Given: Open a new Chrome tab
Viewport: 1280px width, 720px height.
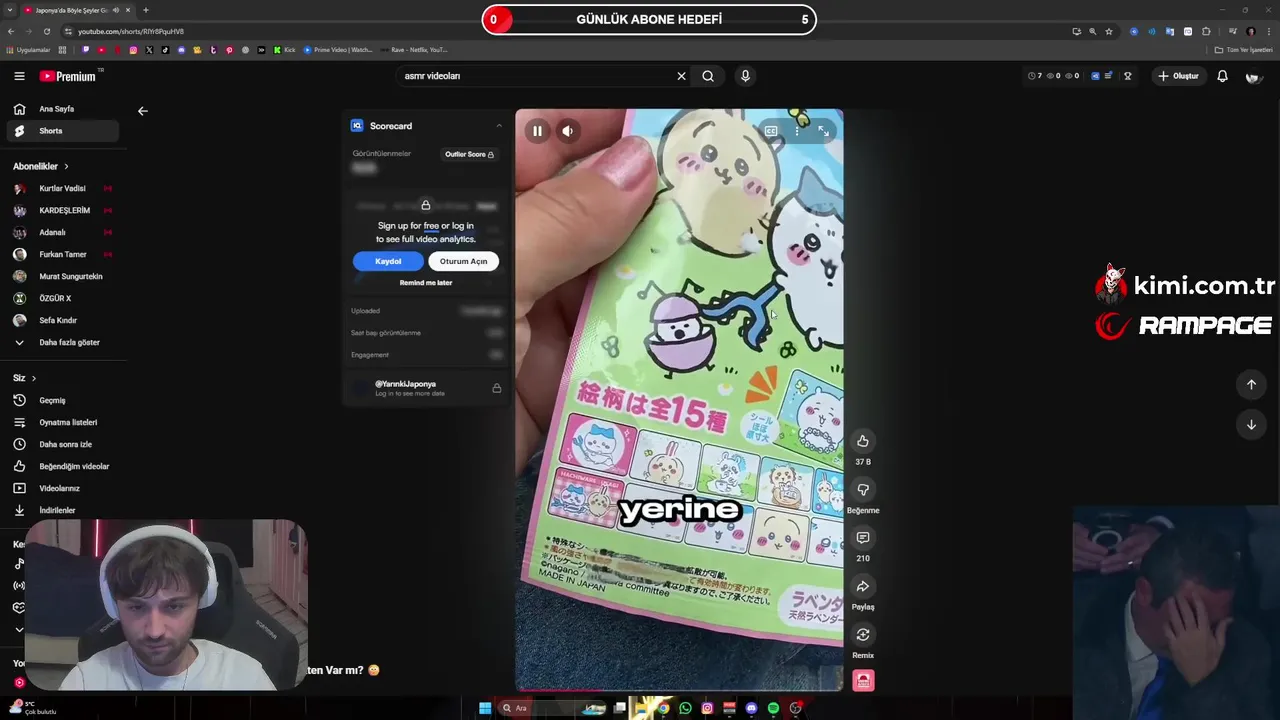Looking at the screenshot, I should pyautogui.click(x=146, y=10).
